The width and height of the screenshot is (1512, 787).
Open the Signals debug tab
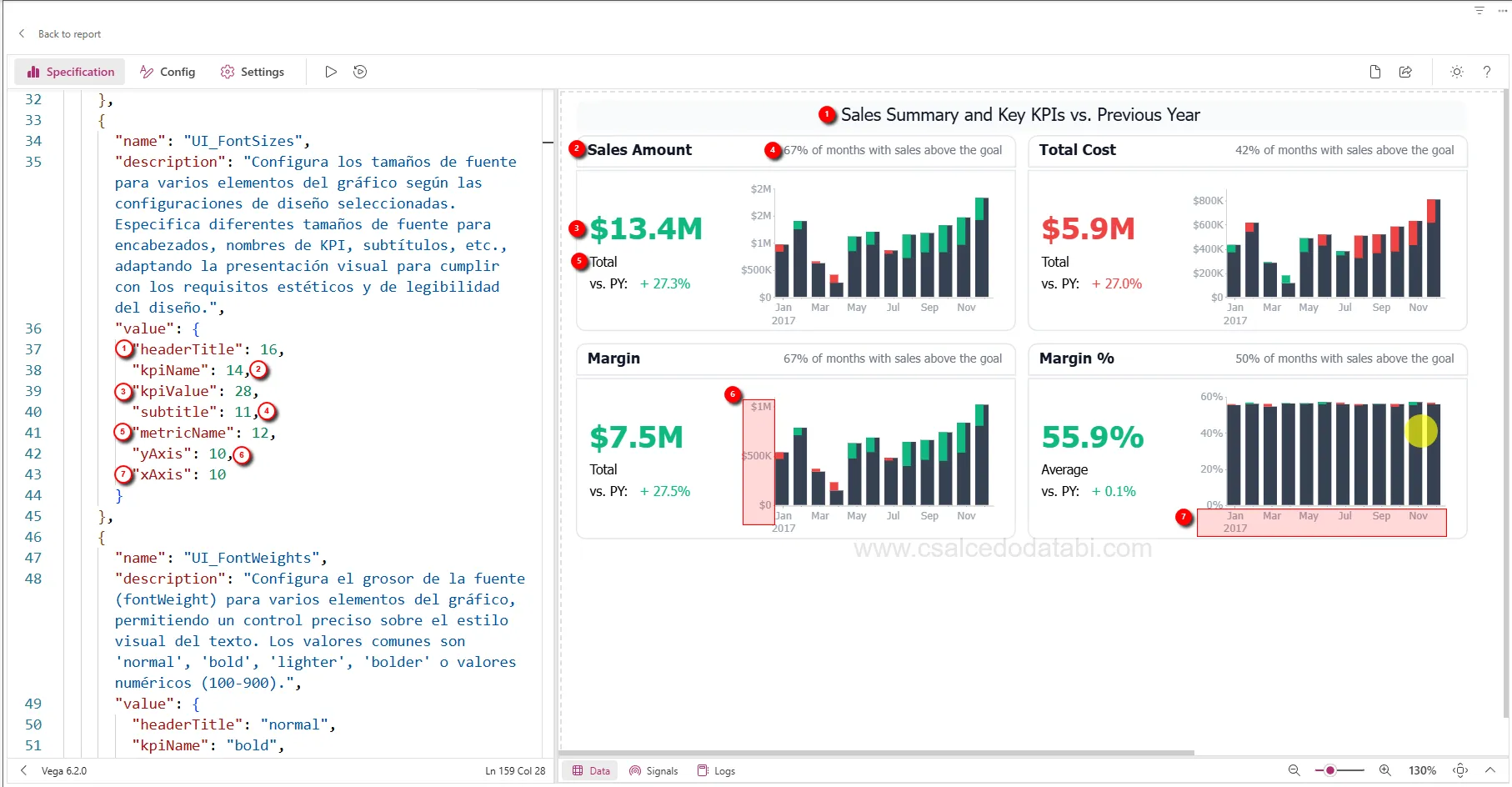click(x=653, y=771)
